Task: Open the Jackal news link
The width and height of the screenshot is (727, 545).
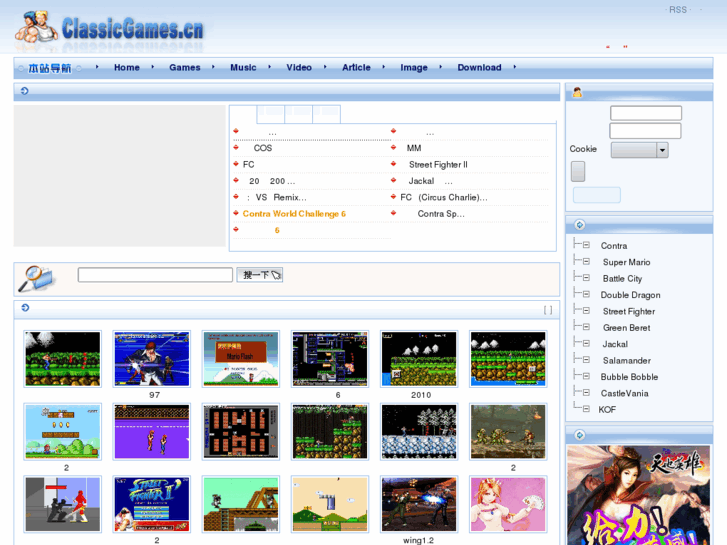Action: coord(430,181)
